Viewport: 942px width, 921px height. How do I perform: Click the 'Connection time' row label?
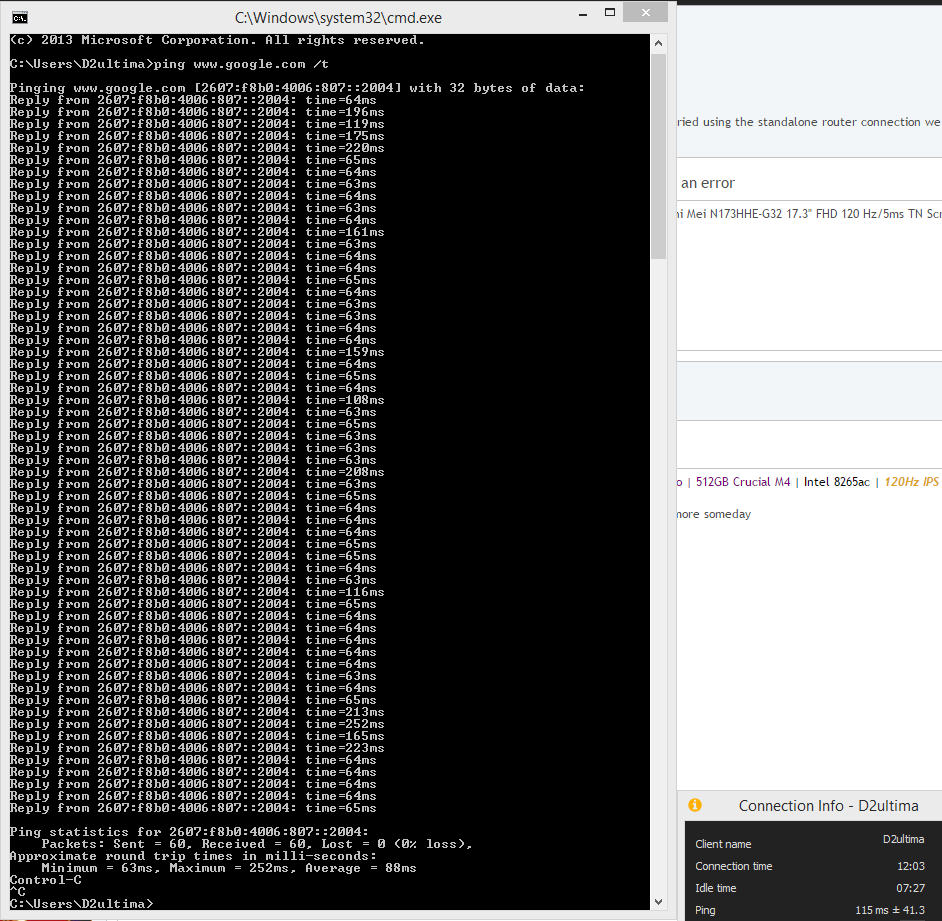tap(734, 866)
